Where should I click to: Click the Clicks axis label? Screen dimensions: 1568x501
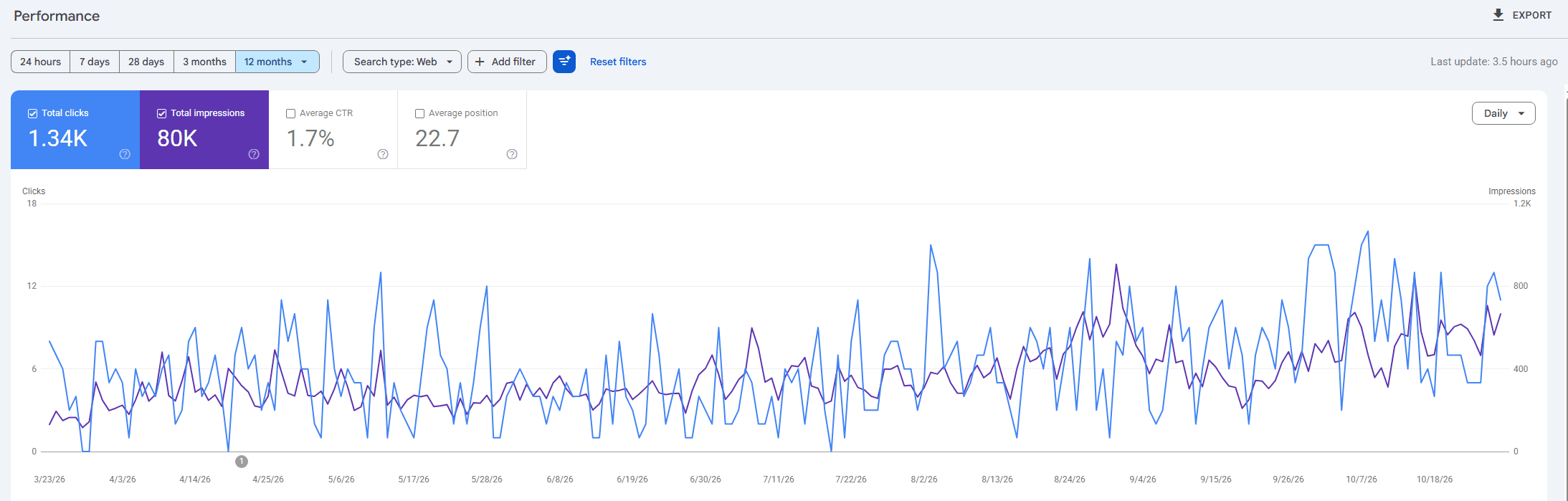pyautogui.click(x=34, y=191)
